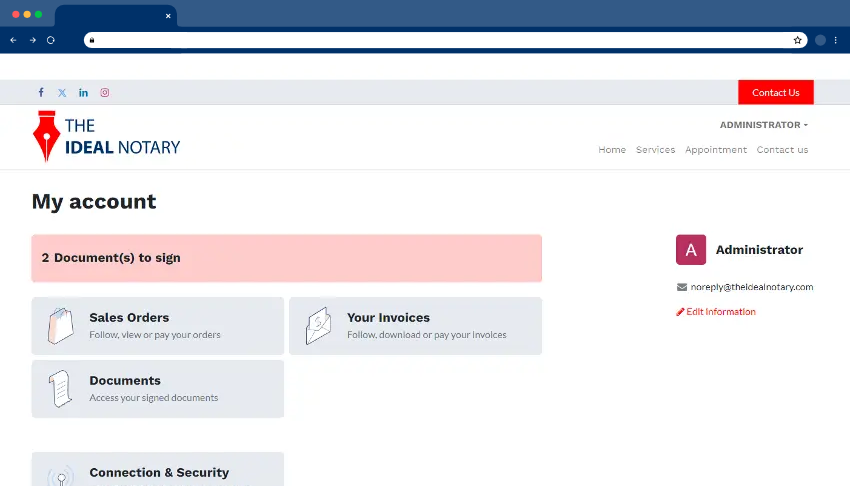
Task: Open the Instagram social icon
Action: click(x=104, y=93)
